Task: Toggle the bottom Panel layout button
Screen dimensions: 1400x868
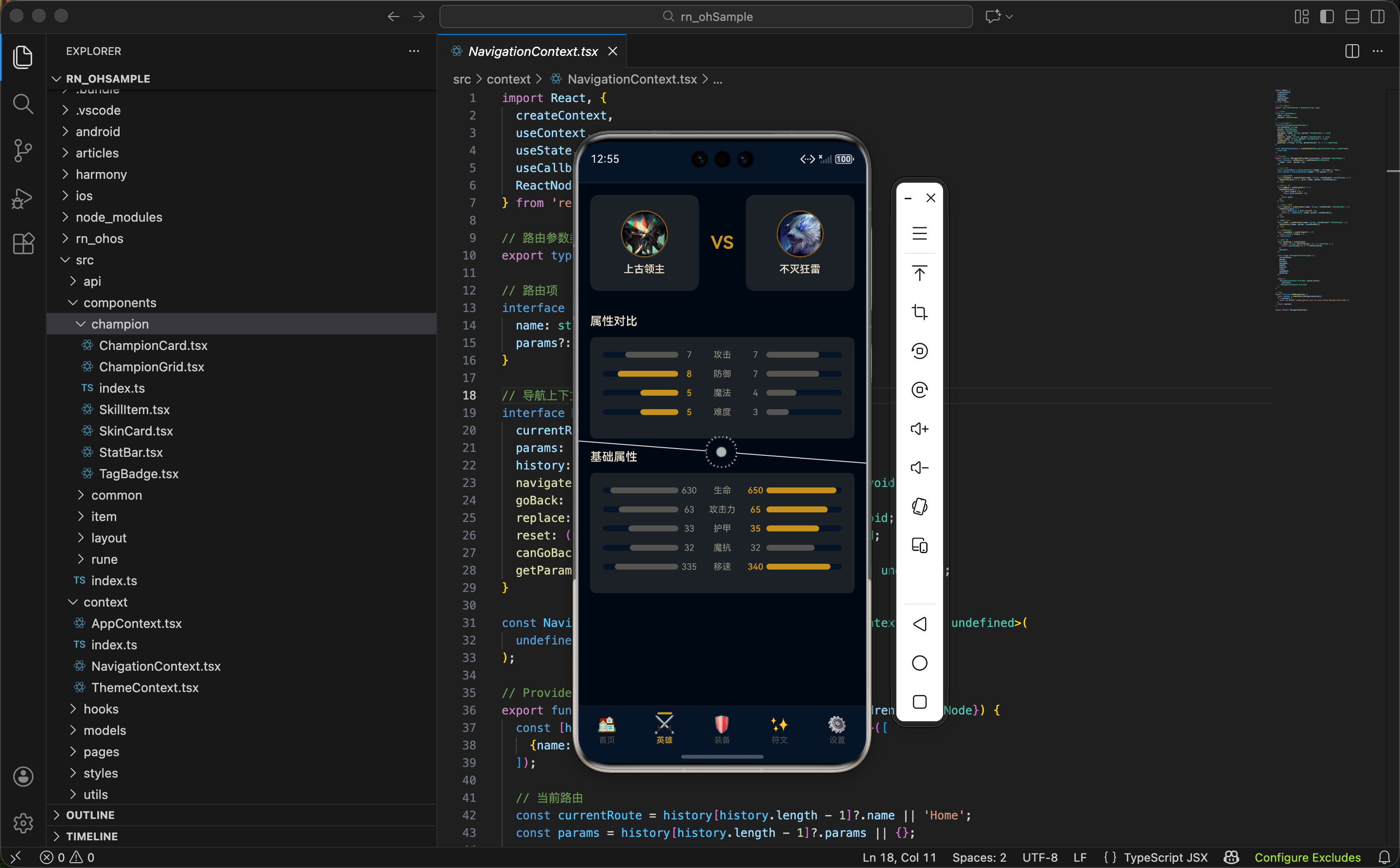Action: pos(1352,17)
